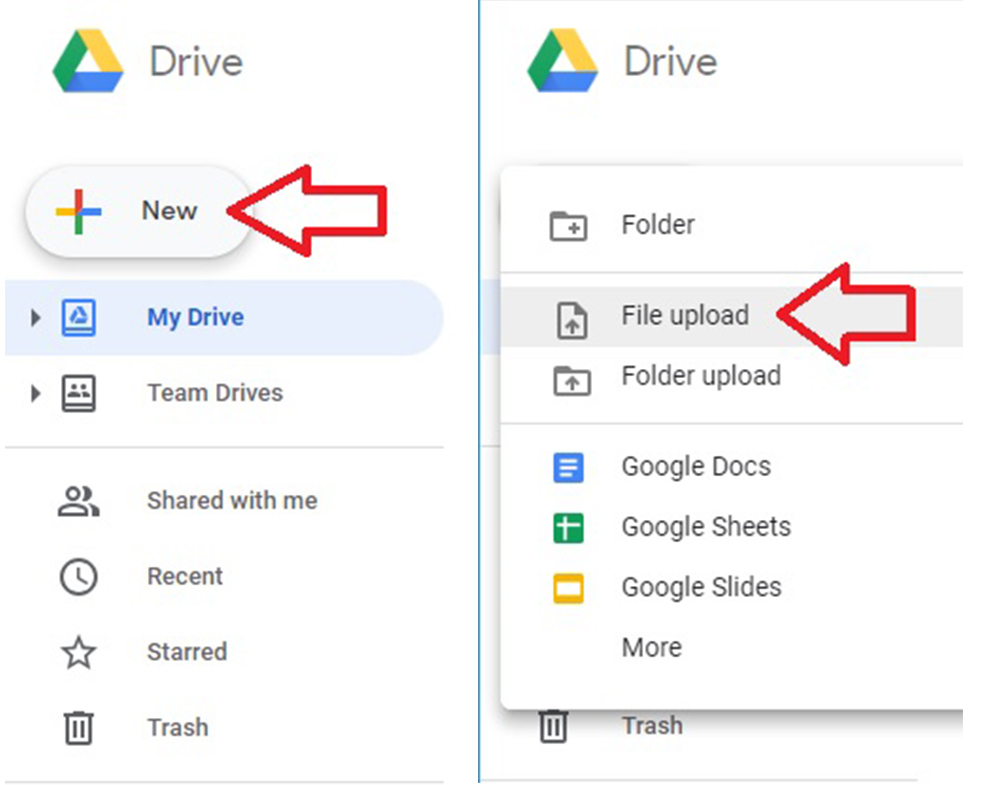Screen dimensions: 981x785
Task: Click the Starred star icon
Action: (78, 653)
